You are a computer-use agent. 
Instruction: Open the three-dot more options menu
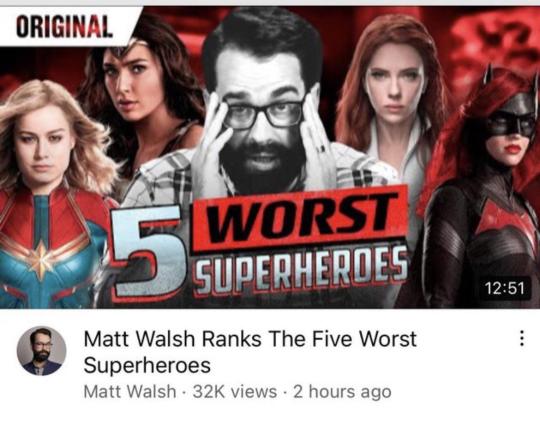click(522, 338)
